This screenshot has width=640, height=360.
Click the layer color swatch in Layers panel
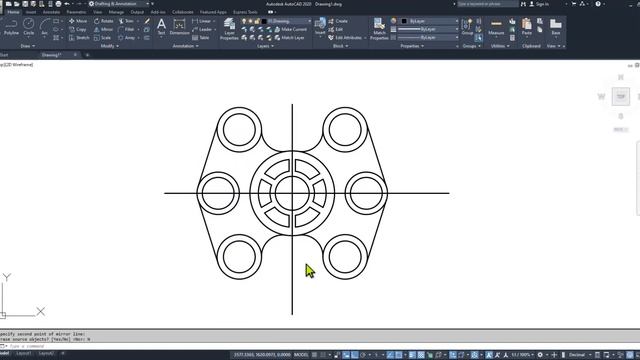264,21
